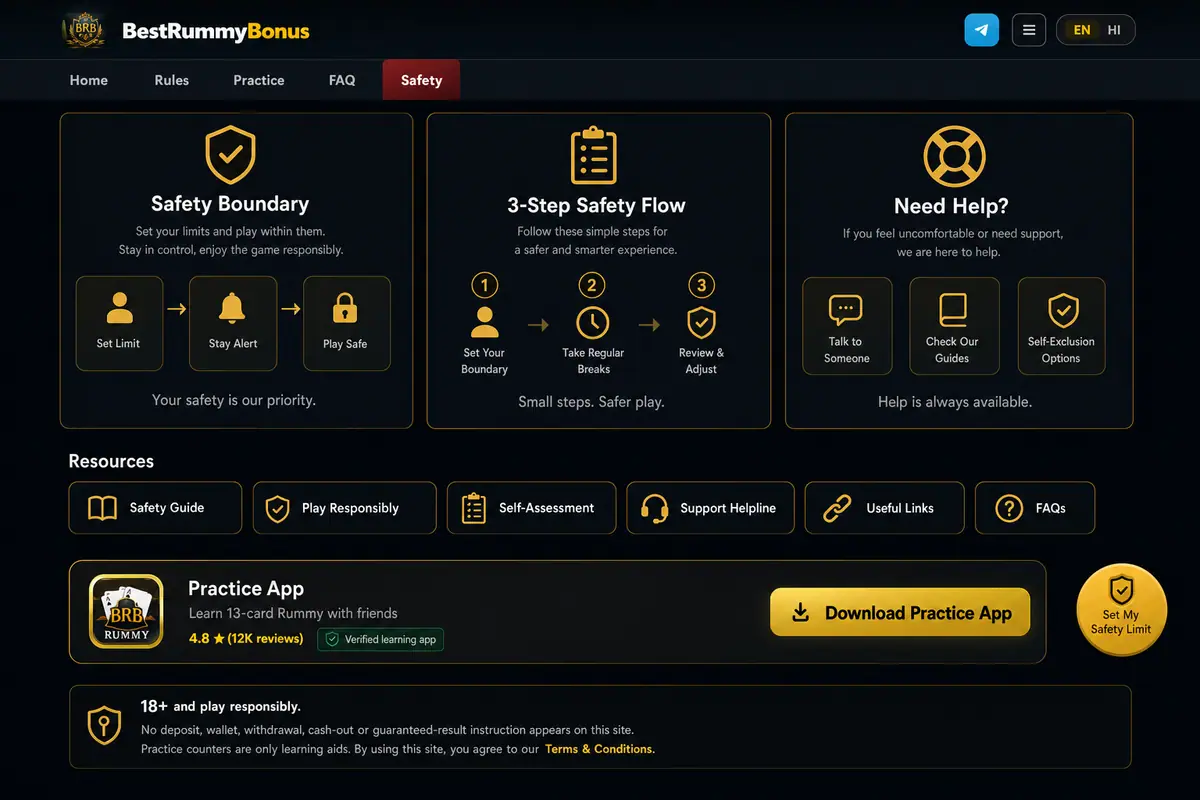This screenshot has height=800, width=1200.
Task: Click the BRB crest logo in header
Action: point(83,30)
